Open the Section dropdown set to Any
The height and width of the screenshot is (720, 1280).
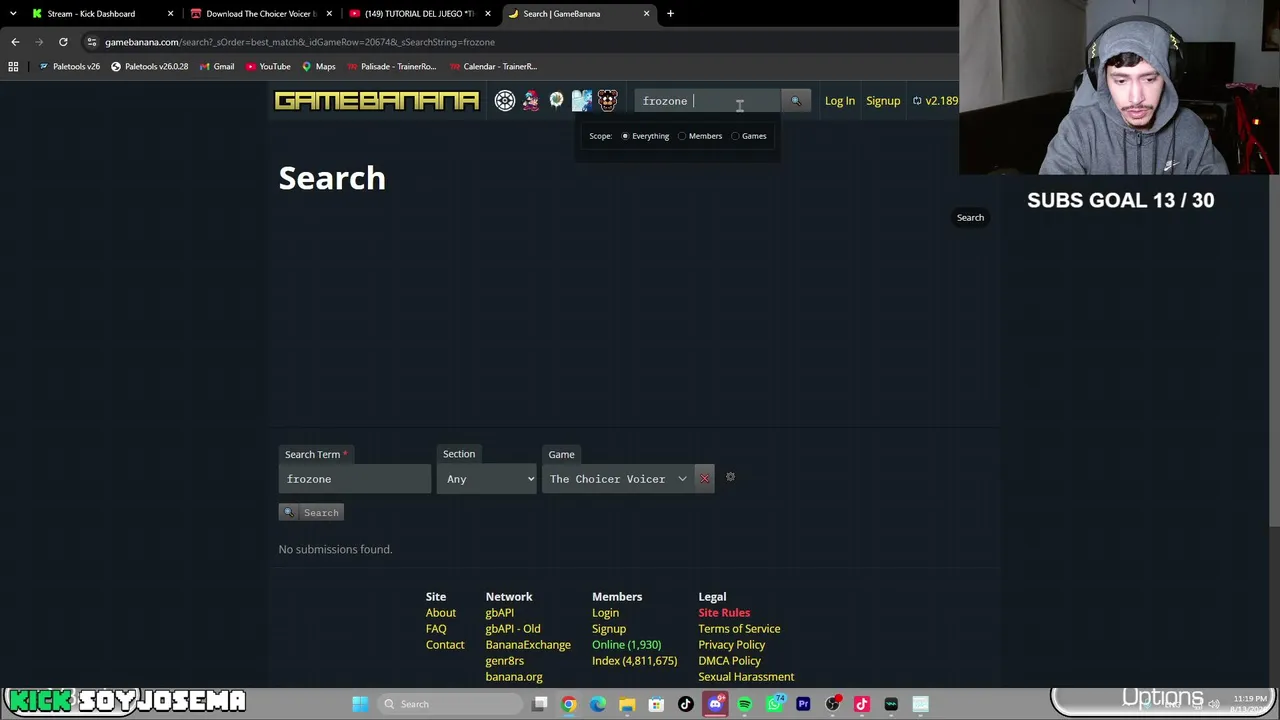(x=488, y=479)
